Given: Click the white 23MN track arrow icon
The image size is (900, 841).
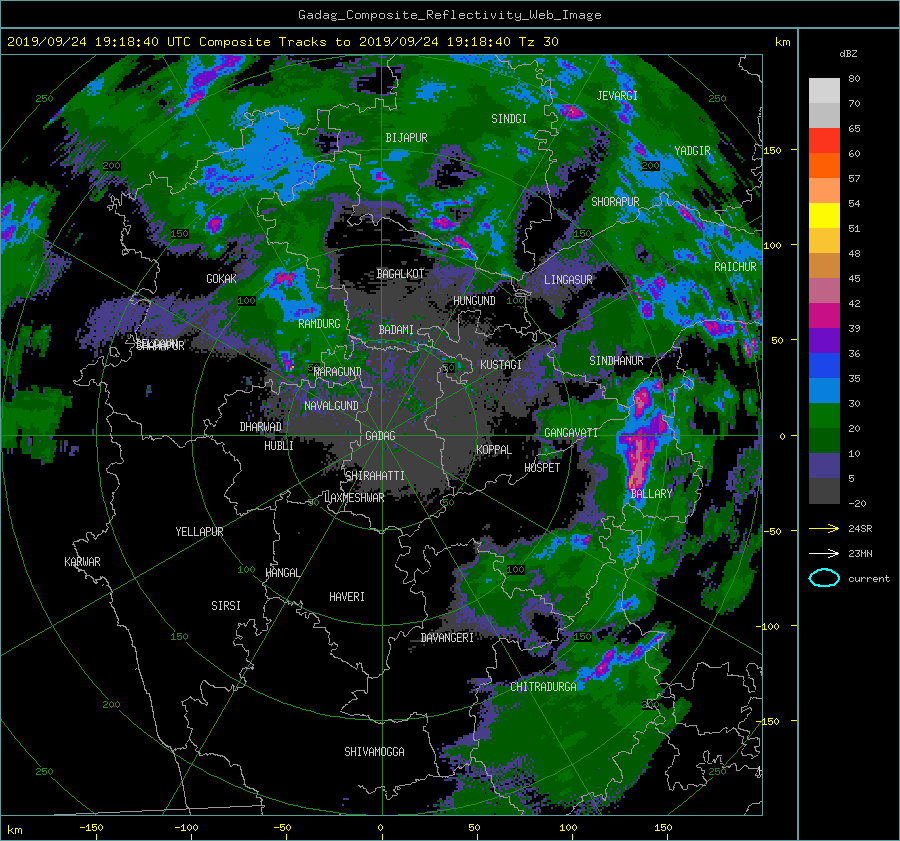Looking at the screenshot, I should pyautogui.click(x=824, y=553).
